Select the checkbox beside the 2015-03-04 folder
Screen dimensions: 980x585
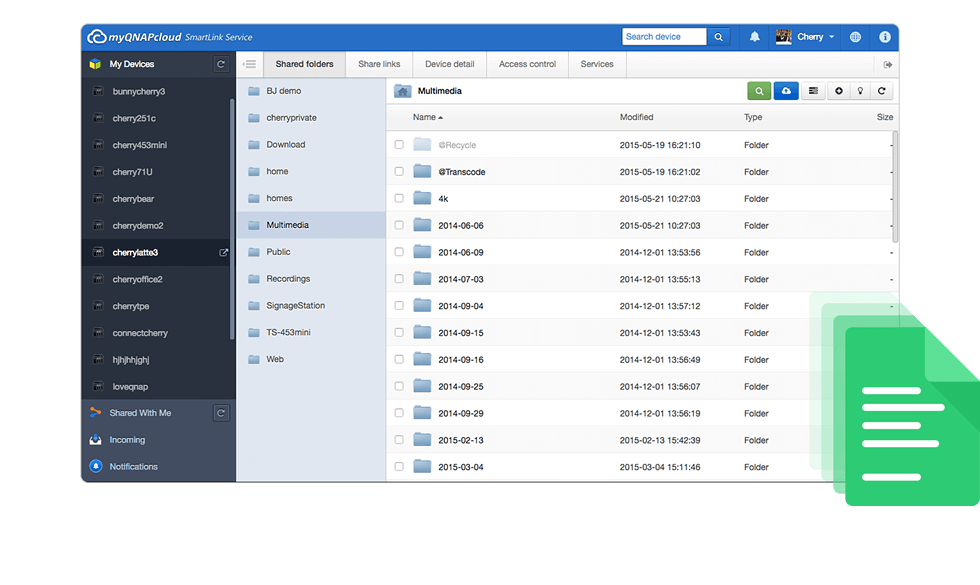pos(398,467)
